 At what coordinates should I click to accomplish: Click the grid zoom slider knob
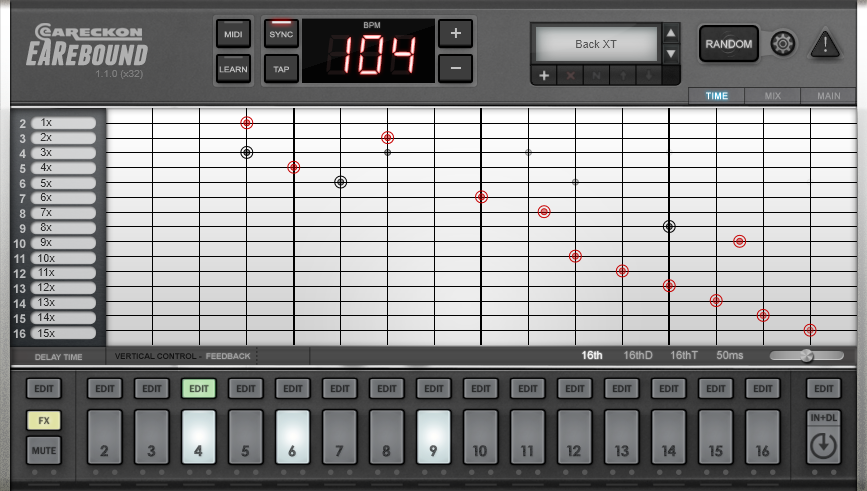click(807, 356)
